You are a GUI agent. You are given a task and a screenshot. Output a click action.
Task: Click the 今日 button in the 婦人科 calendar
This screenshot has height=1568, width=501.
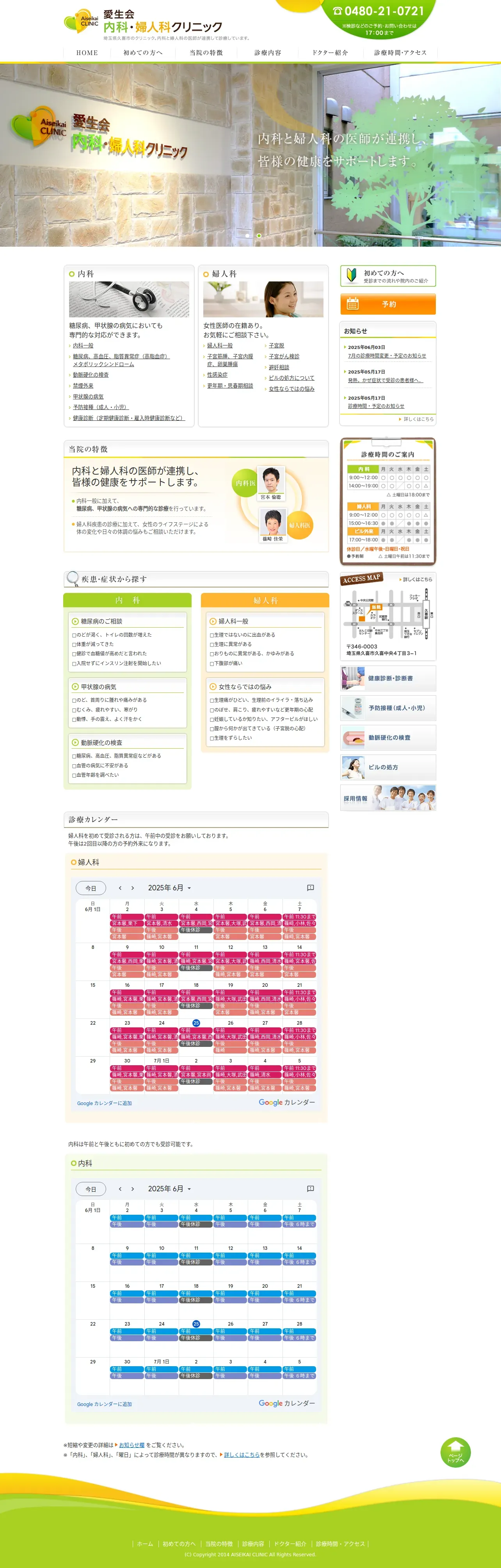[x=91, y=888]
